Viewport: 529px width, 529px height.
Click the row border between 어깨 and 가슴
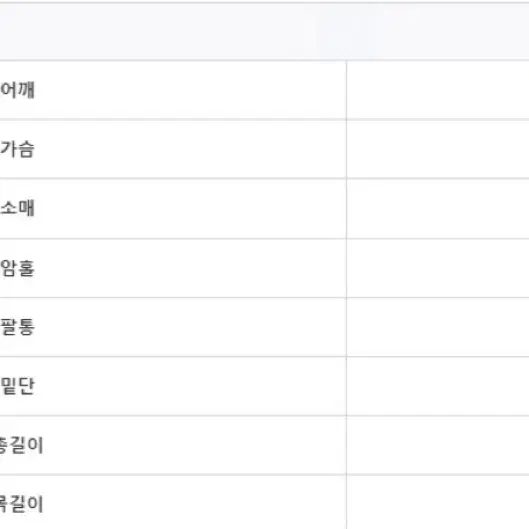coord(264,119)
